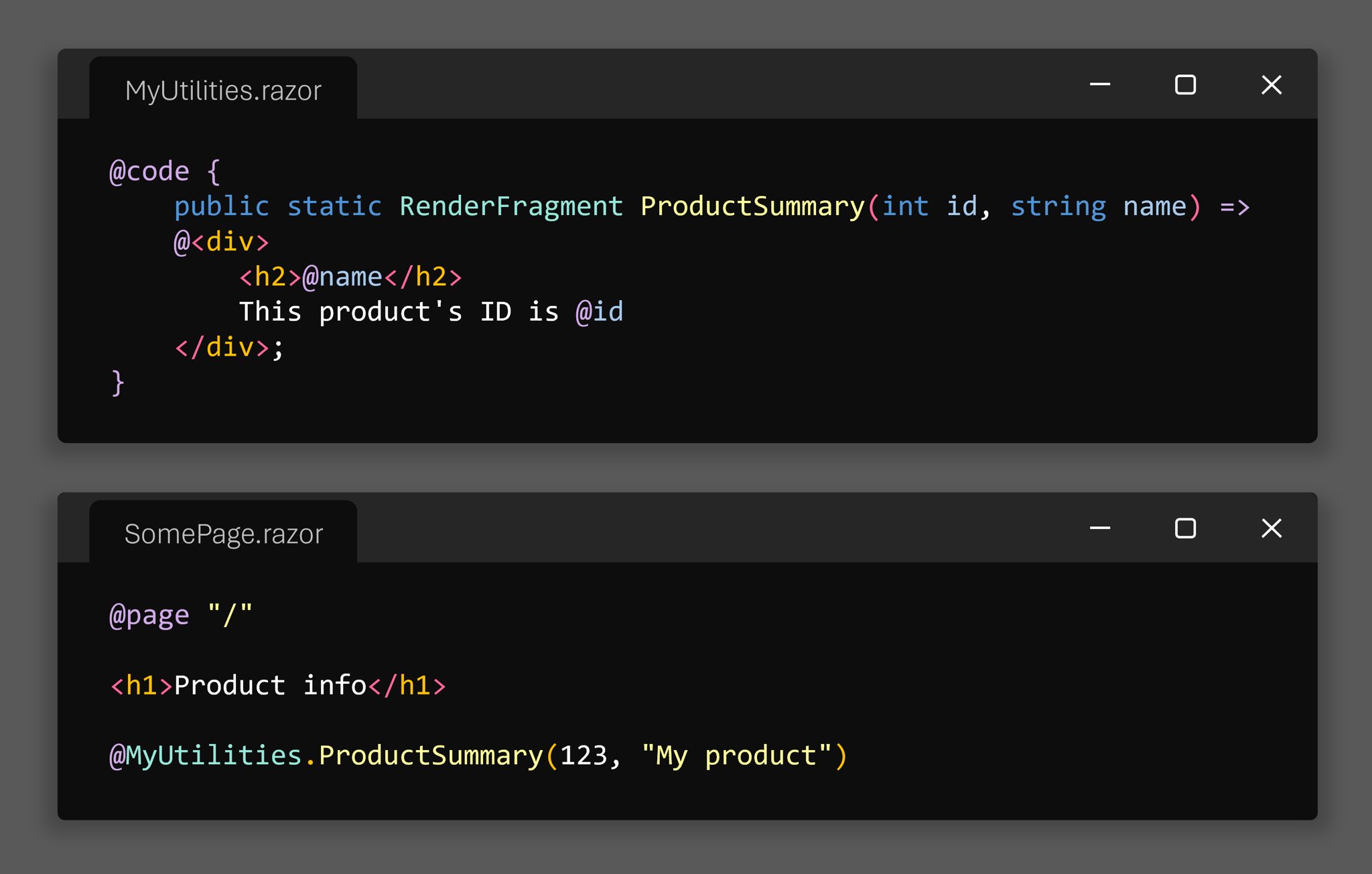Click the @MyUtilities class reference
This screenshot has height=874, width=1372.
click(x=206, y=755)
